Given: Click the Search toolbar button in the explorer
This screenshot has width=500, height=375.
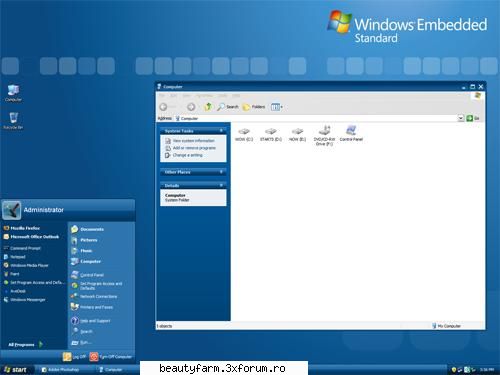Looking at the screenshot, I should [228, 107].
